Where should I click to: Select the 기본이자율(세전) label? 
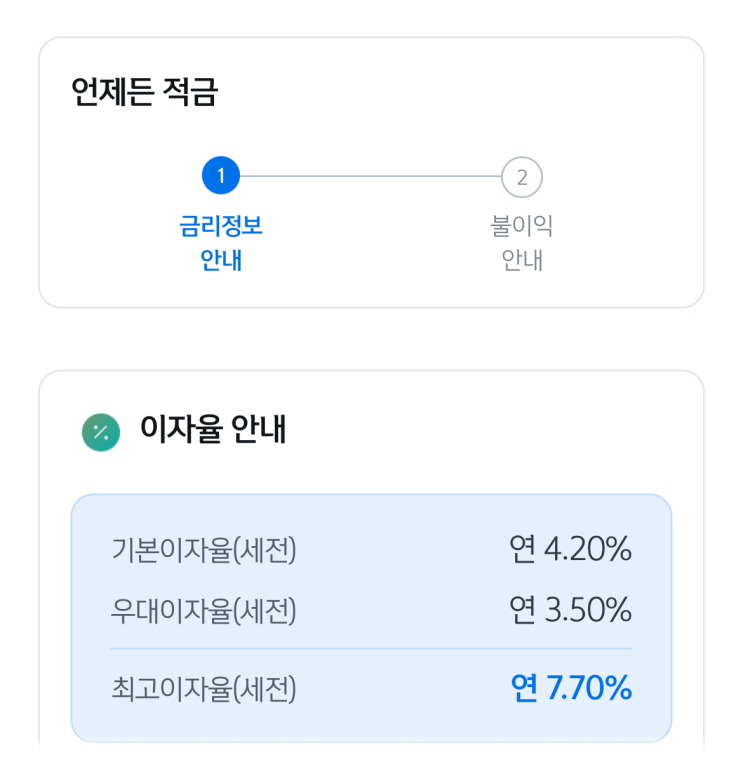(204, 550)
